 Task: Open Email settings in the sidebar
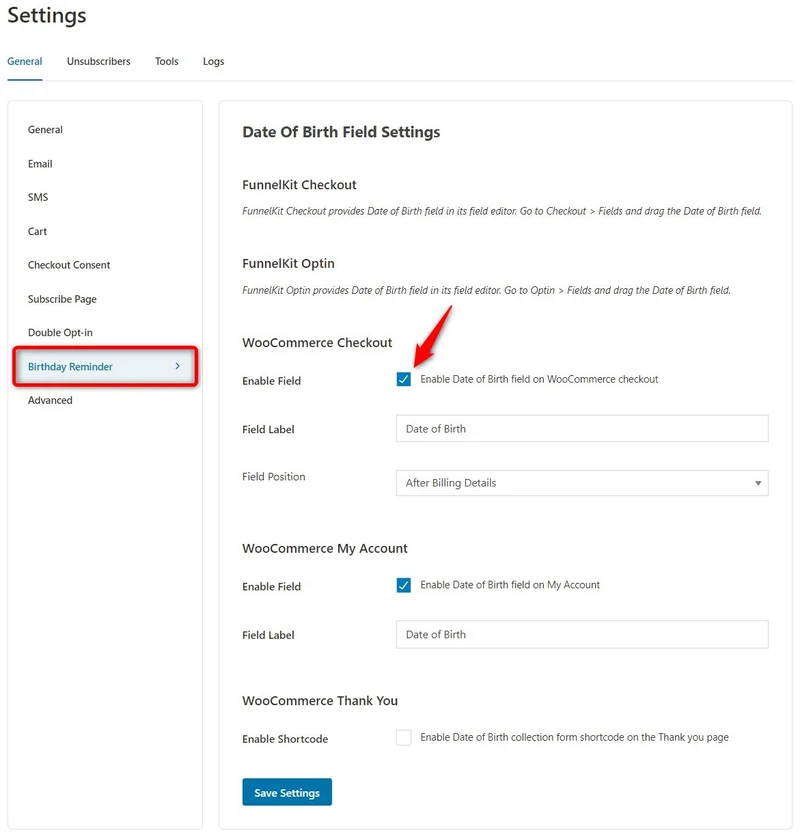coord(40,163)
